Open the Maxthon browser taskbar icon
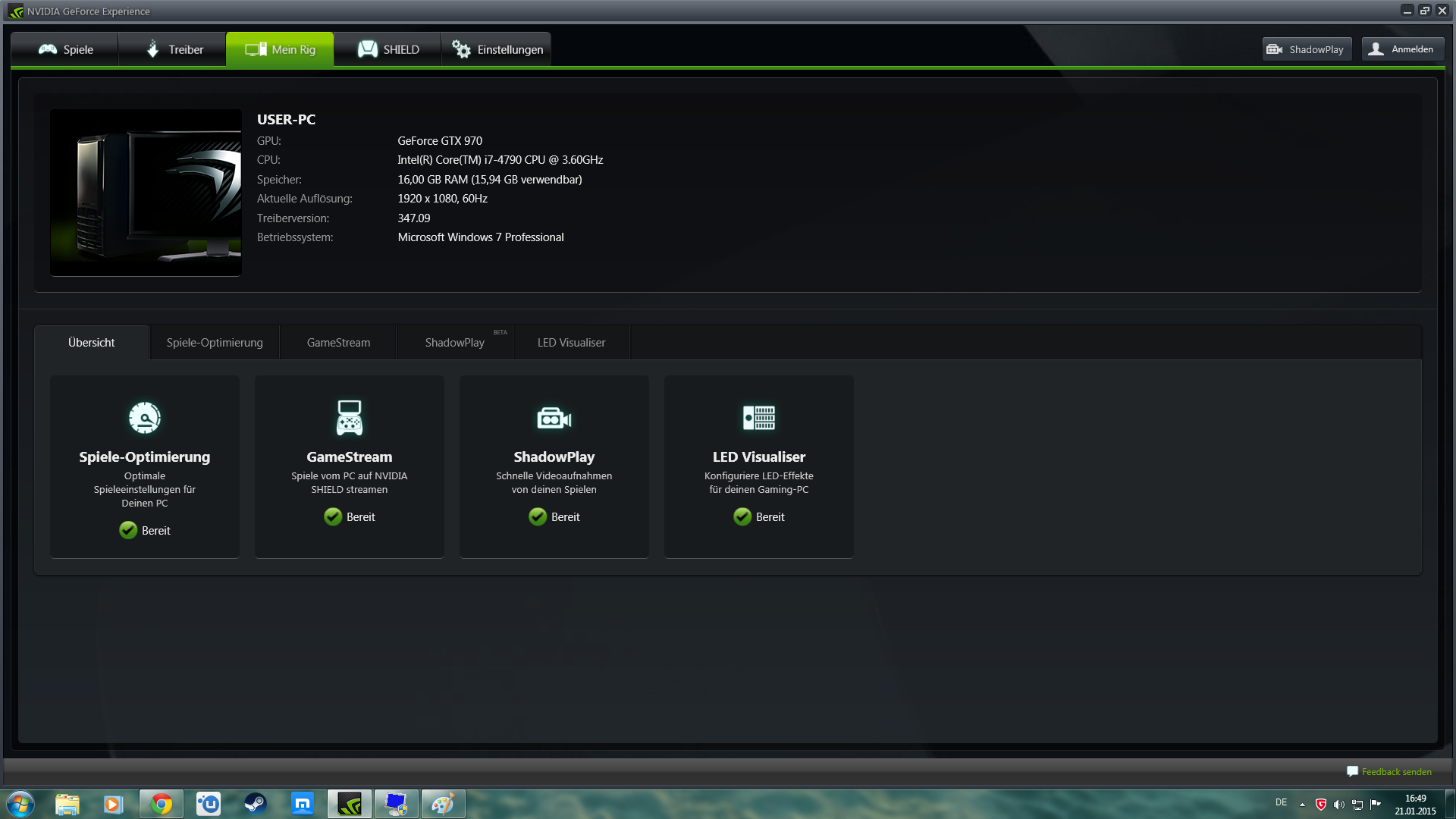 [x=303, y=804]
